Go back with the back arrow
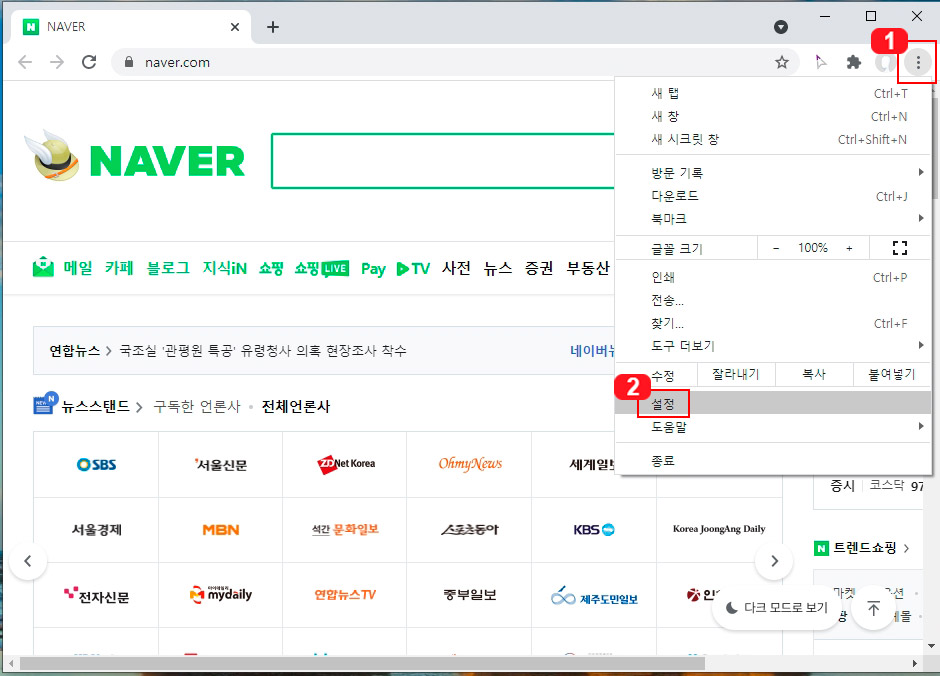The height and width of the screenshot is (676, 940). (x=25, y=62)
